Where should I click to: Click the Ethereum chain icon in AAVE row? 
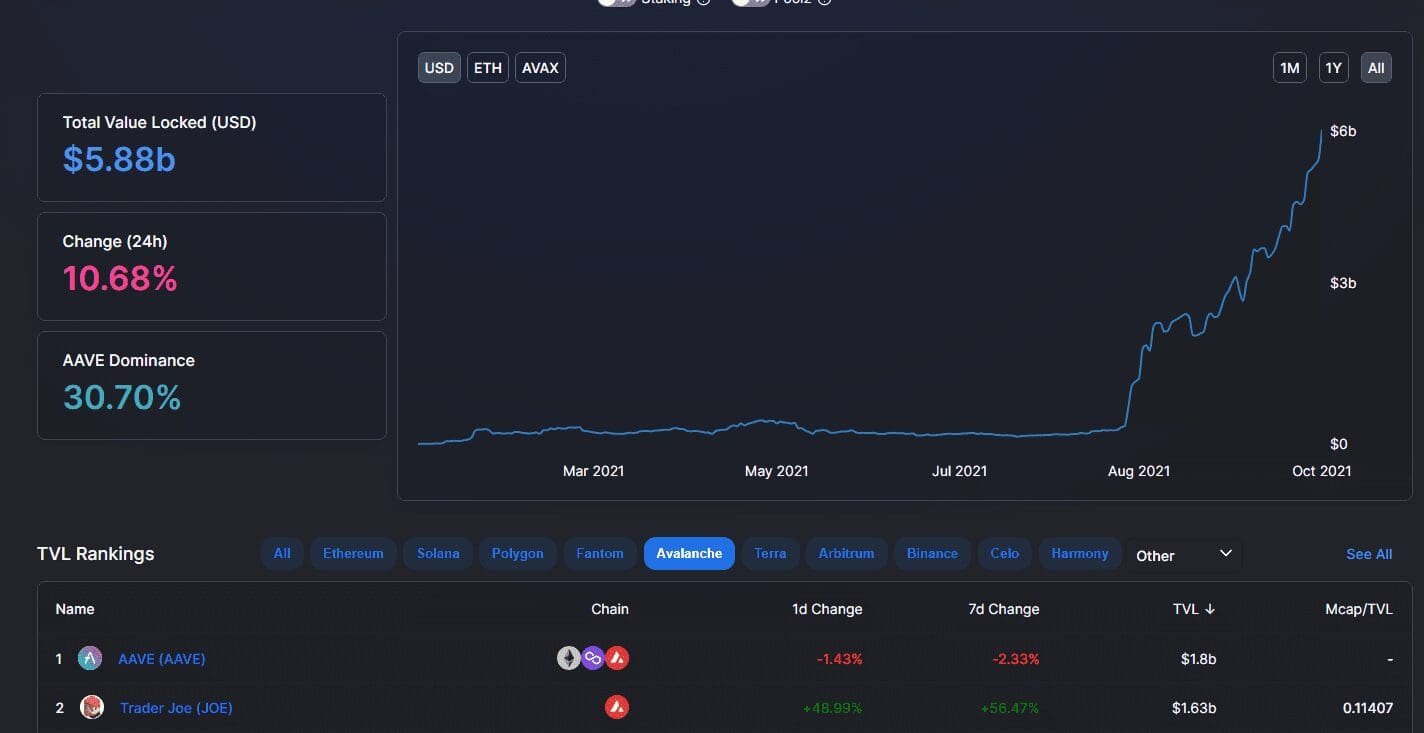(568, 659)
